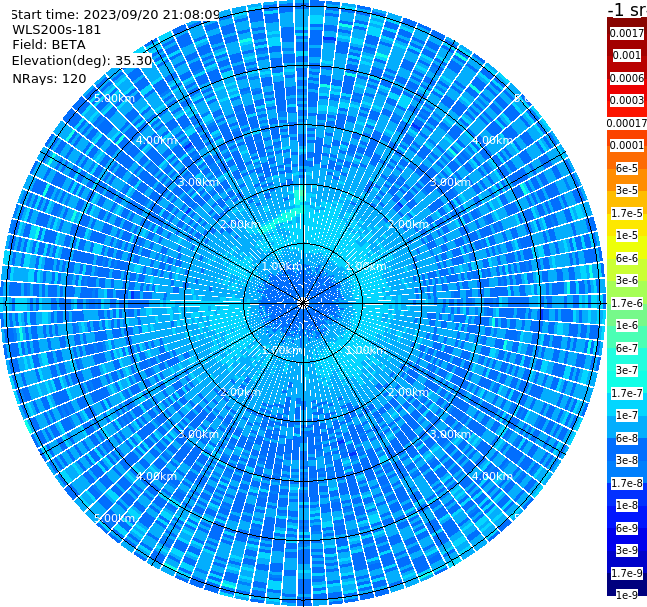The height and width of the screenshot is (607, 647).
Task: Click the 3.00km range label in lower-left quadrant
Action: point(198,434)
